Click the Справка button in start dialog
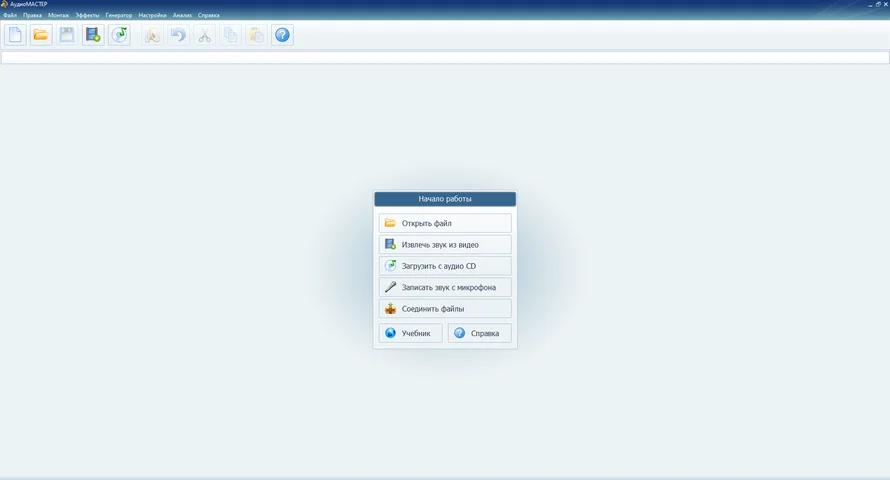Screen dimensions: 890x480 (x=480, y=333)
